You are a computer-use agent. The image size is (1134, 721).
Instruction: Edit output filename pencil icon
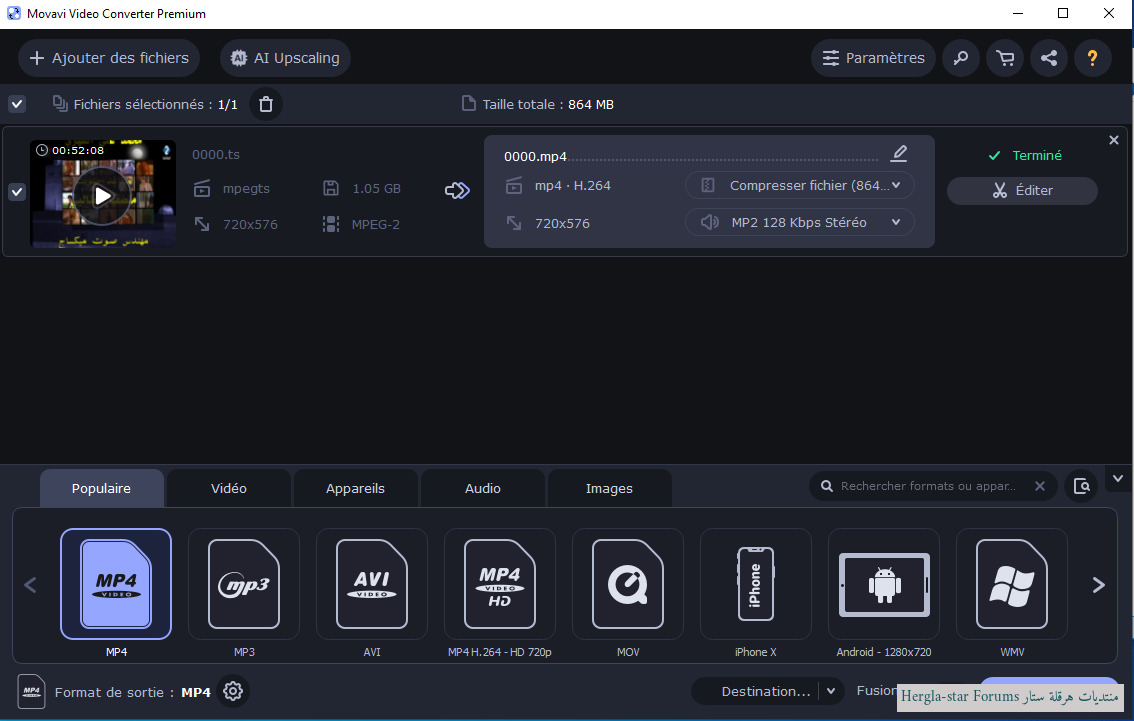coord(899,153)
